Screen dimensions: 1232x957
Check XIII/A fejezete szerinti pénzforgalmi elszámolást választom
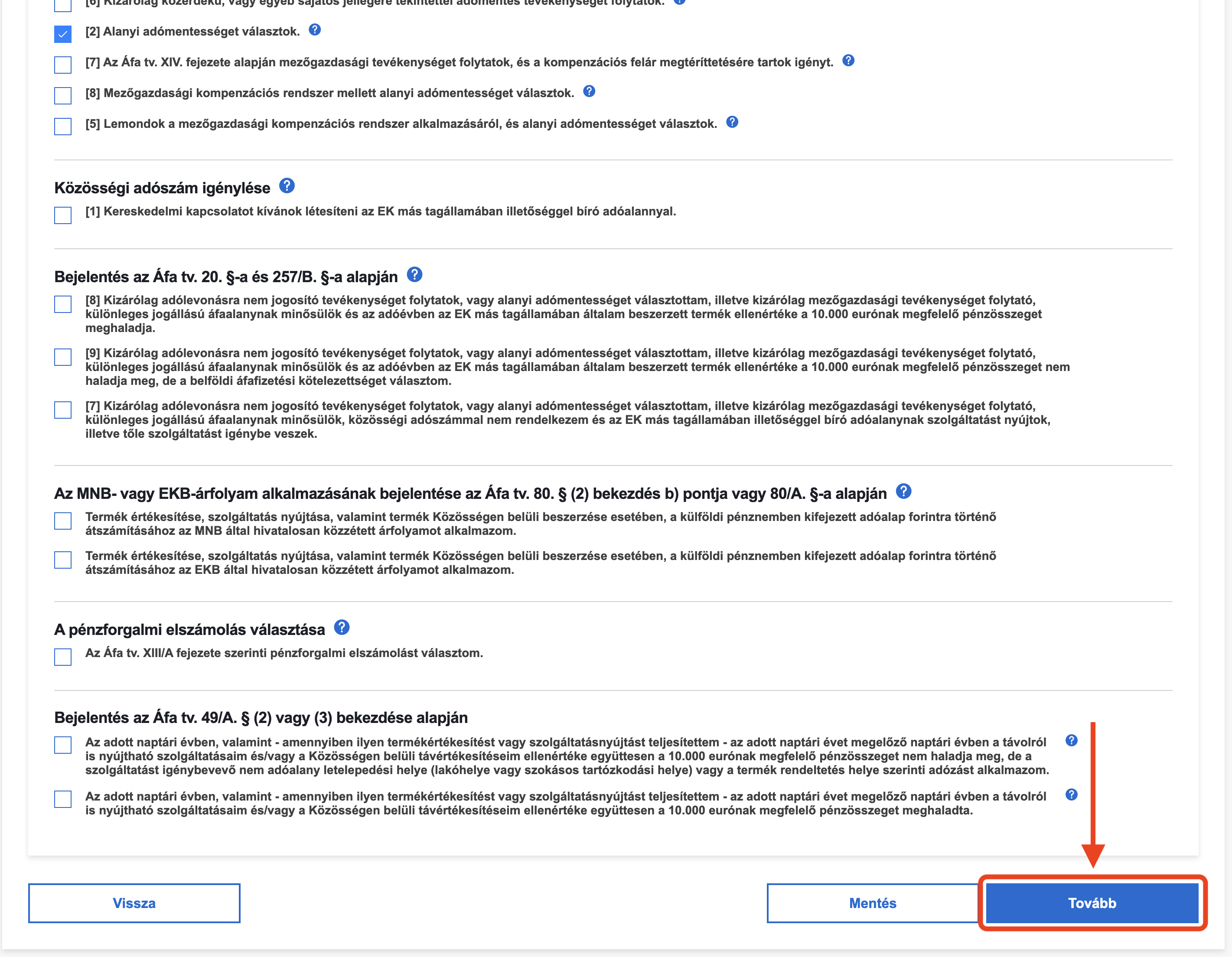62,657
